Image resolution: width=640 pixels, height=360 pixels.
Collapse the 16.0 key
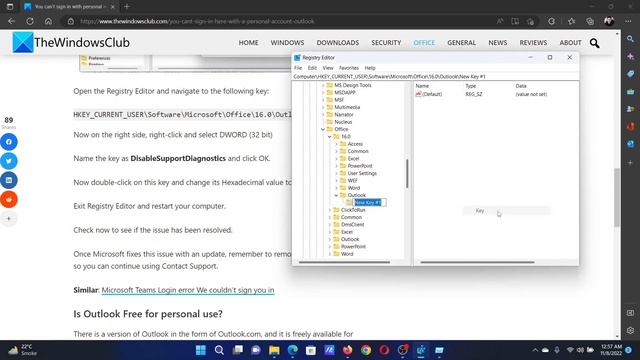tap(330, 137)
